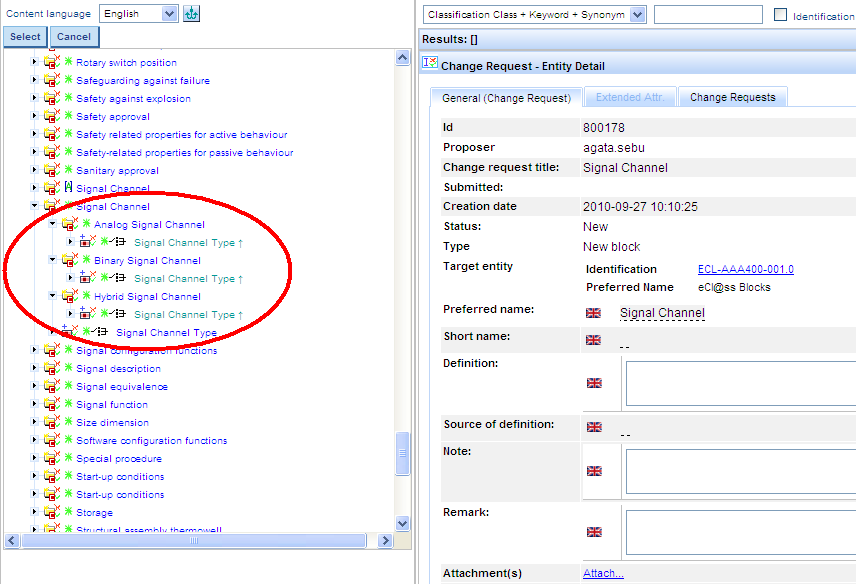Enable the Identification checkbox
The width and height of the screenshot is (856, 584).
coord(781,15)
